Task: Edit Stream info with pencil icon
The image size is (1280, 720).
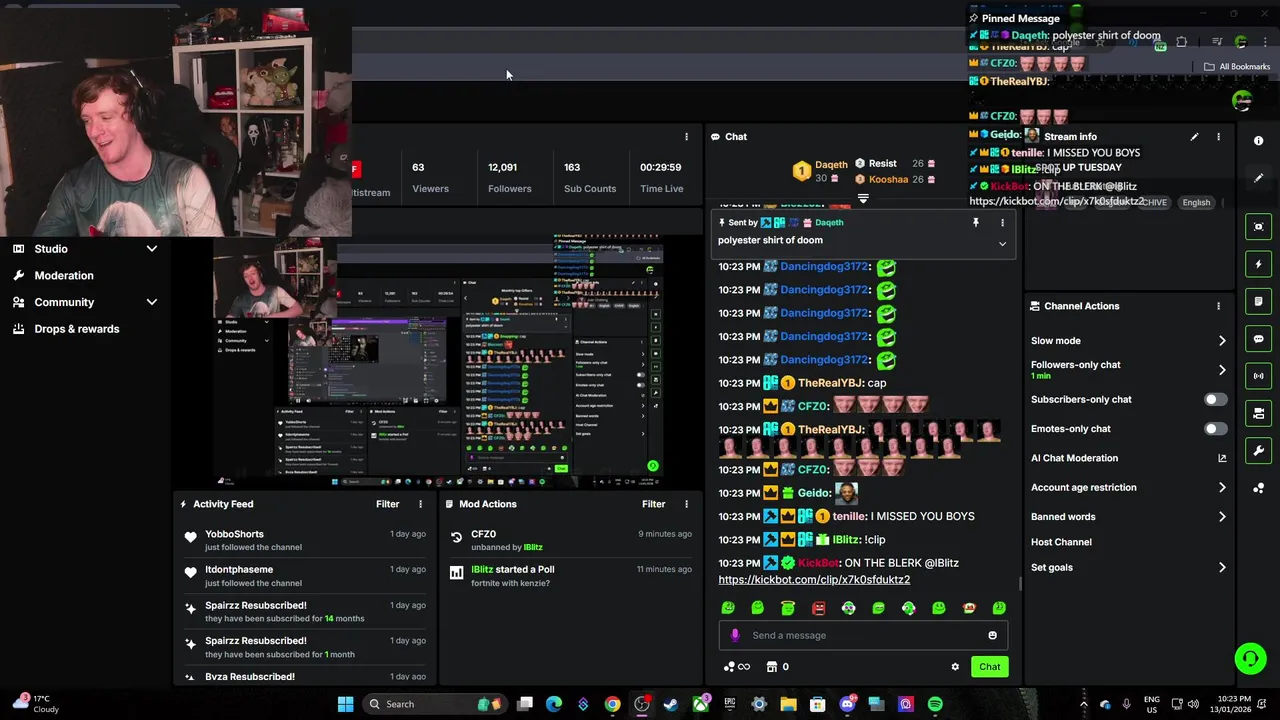Action: (1194, 137)
